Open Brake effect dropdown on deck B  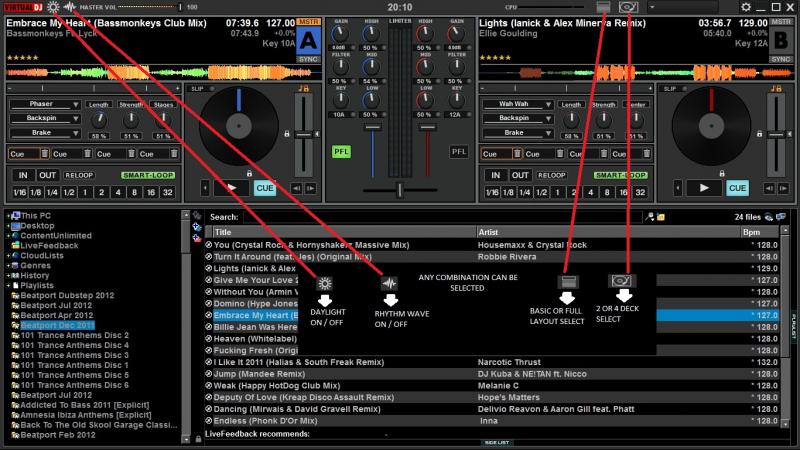(517, 133)
